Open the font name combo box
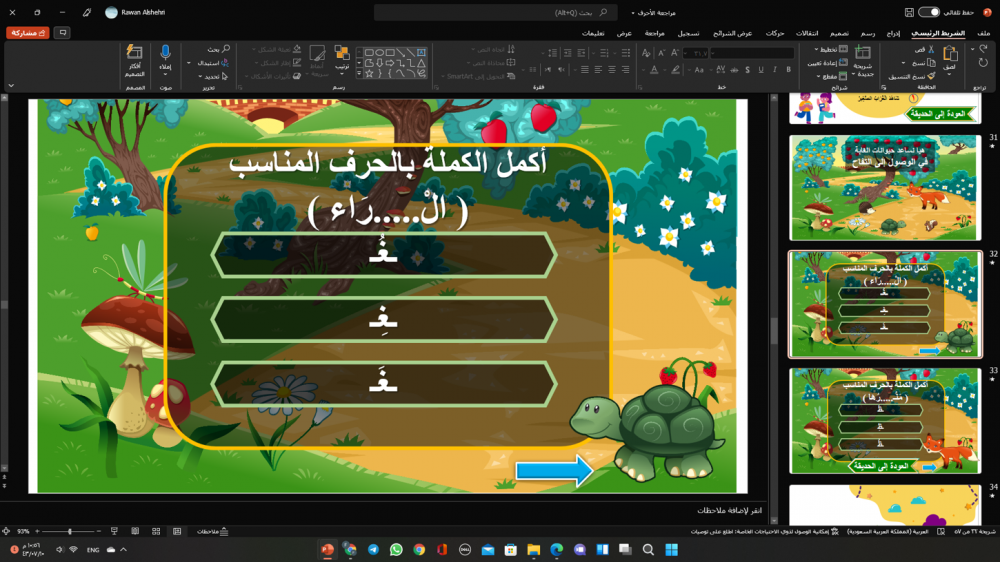The image size is (1000, 562). (753, 54)
